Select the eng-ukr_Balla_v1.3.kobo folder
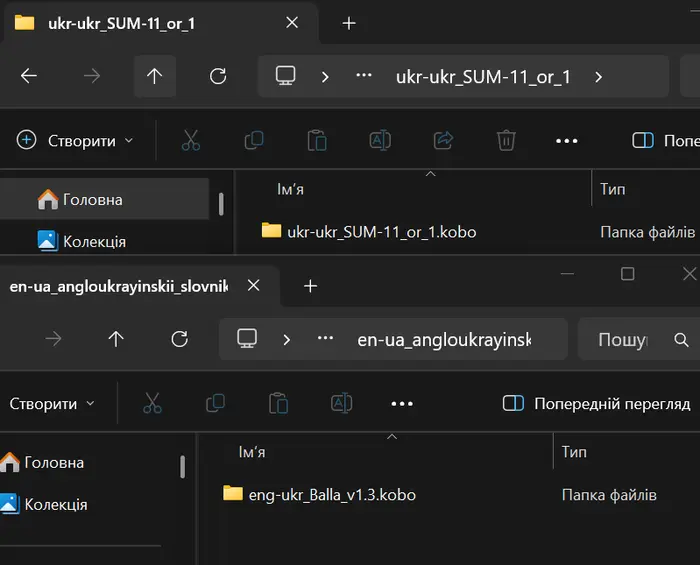The height and width of the screenshot is (565, 700). [x=320, y=494]
